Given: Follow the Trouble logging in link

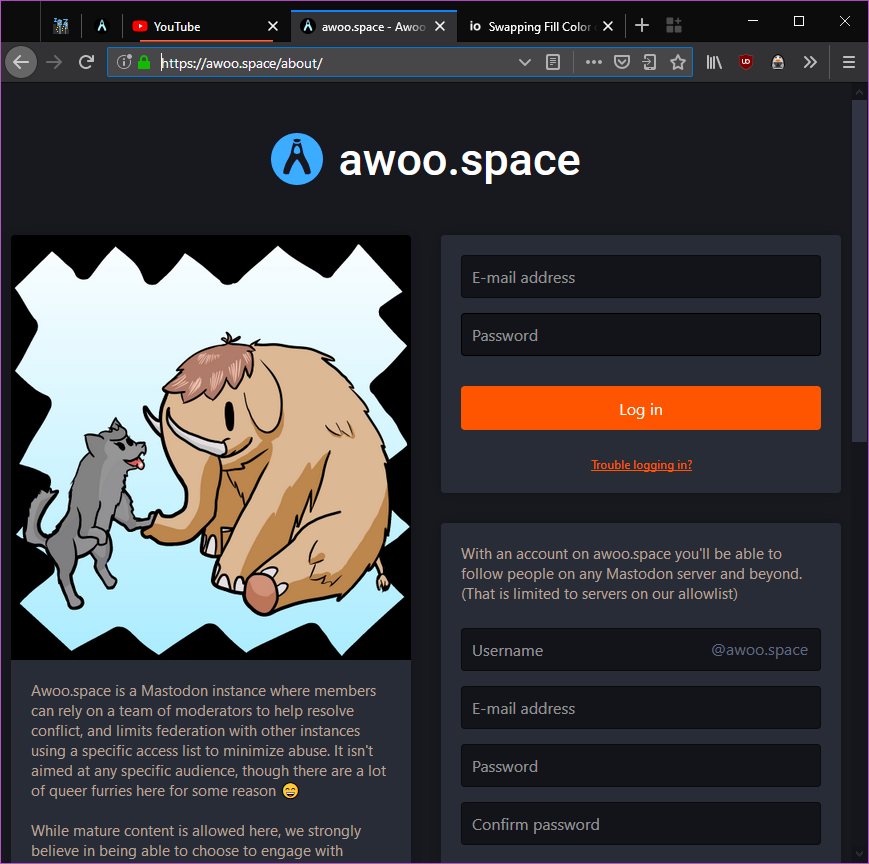Looking at the screenshot, I should [641, 465].
